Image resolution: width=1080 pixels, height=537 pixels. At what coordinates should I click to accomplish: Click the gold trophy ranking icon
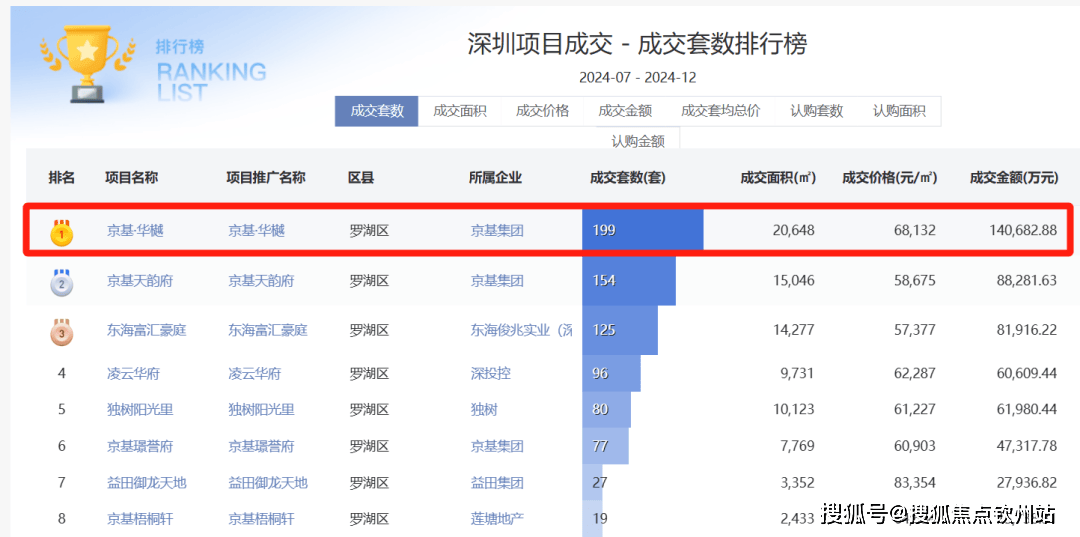tap(87, 64)
